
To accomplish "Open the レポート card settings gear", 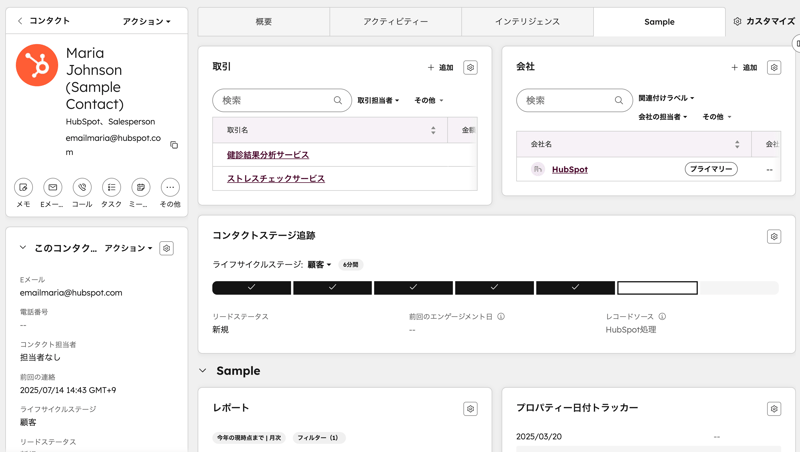I will coord(470,409).
